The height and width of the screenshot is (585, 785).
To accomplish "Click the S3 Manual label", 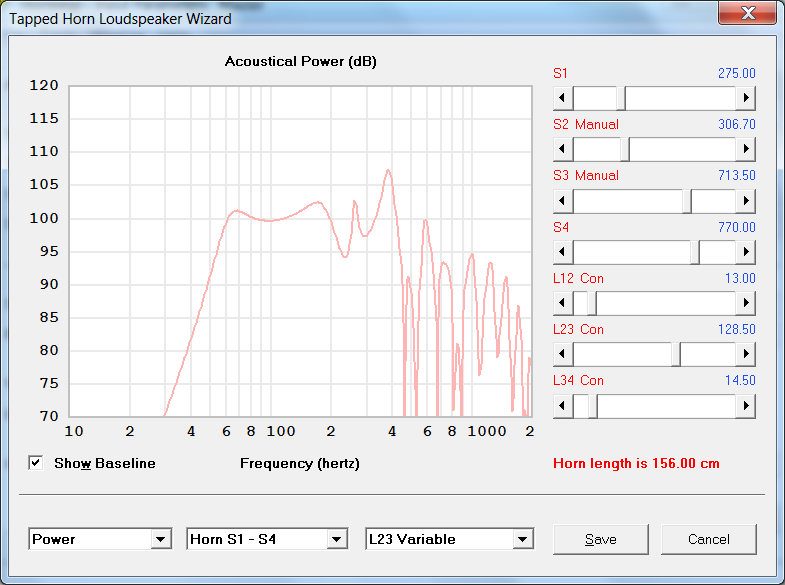I will point(586,175).
